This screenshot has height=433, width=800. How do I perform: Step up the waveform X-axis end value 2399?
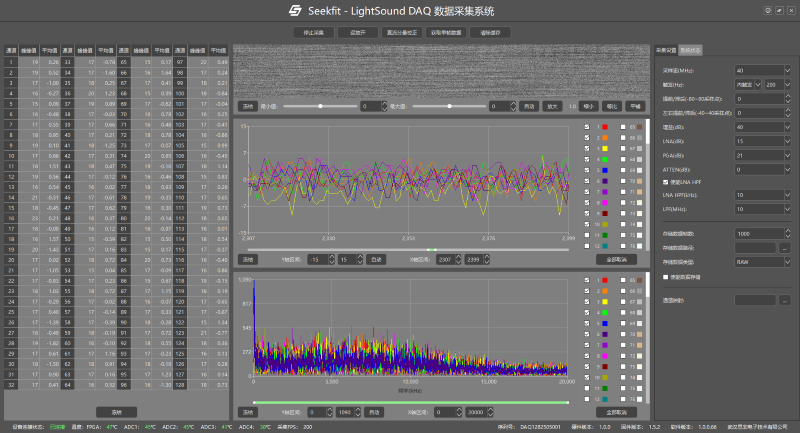pyautogui.click(x=486, y=257)
